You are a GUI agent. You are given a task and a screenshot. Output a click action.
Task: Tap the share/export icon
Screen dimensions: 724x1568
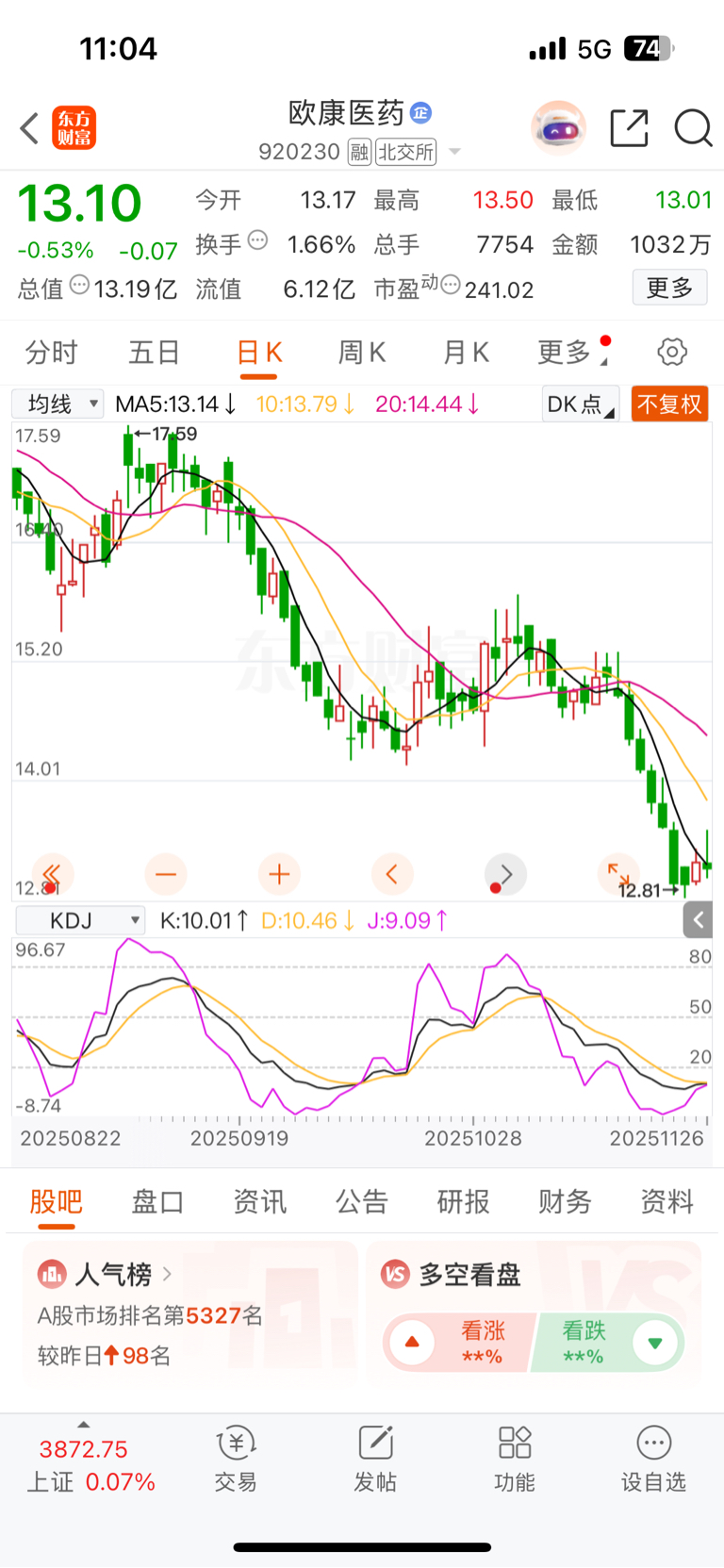pos(629,128)
